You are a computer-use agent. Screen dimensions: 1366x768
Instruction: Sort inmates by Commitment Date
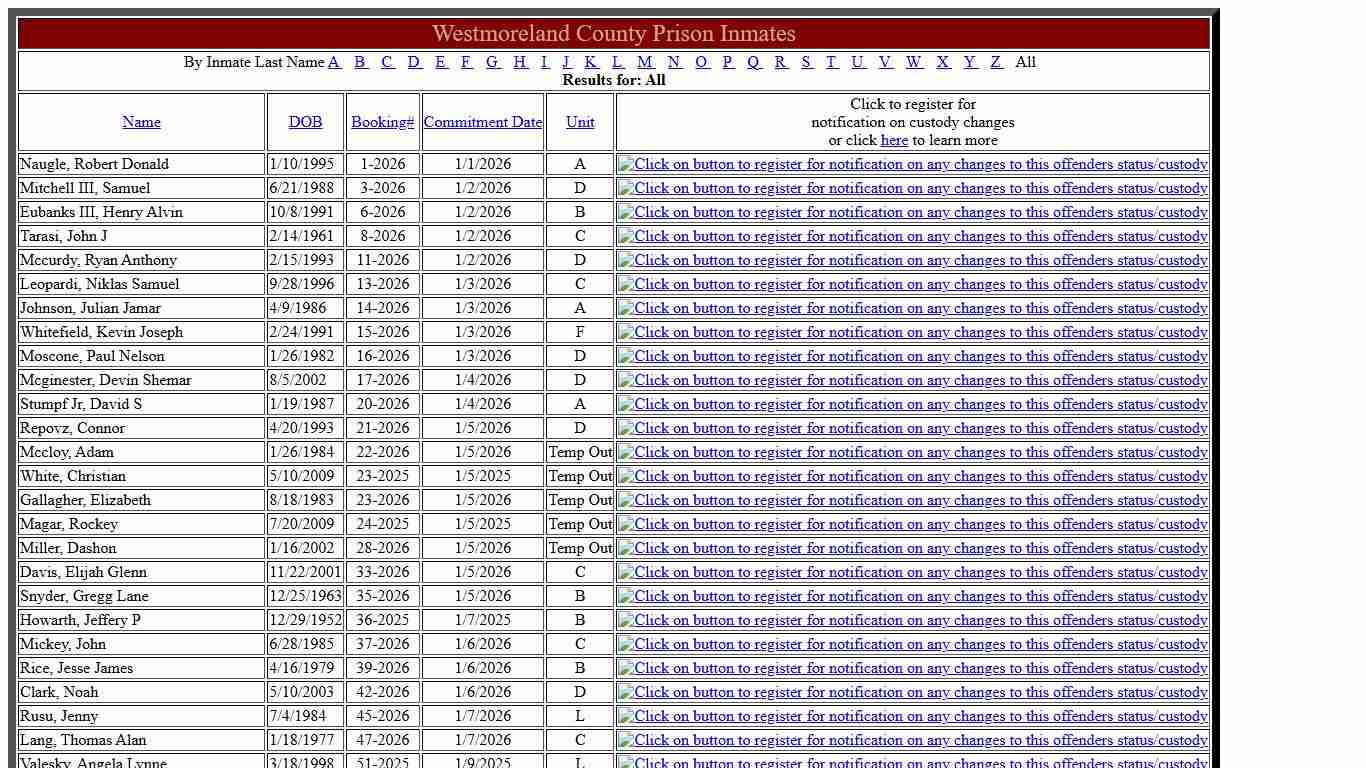(482, 121)
